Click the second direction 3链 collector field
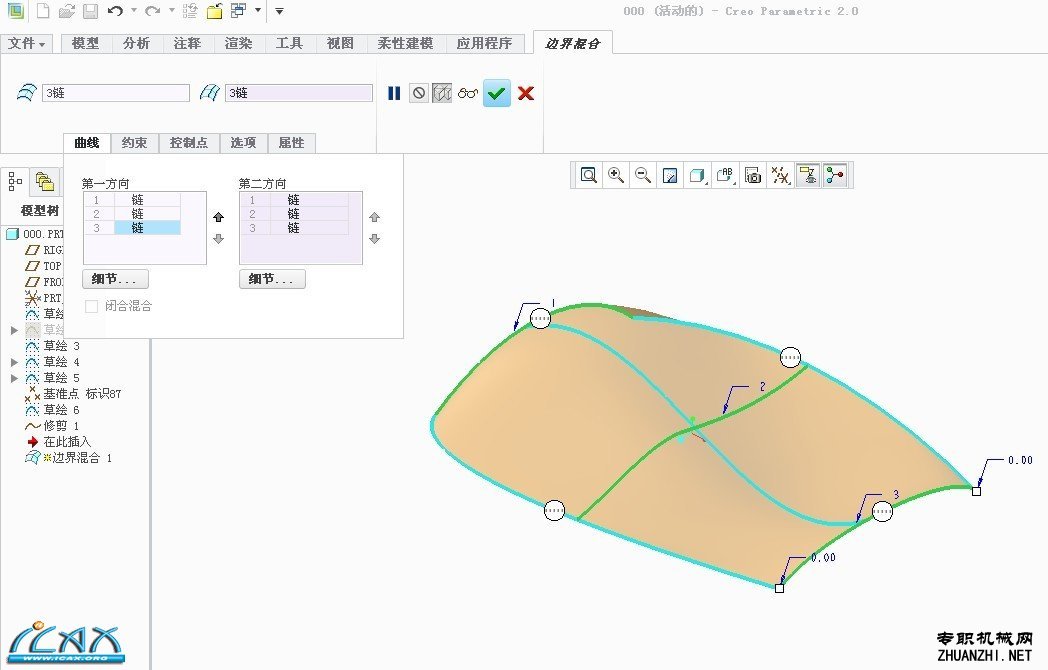Image resolution: width=1048 pixels, height=670 pixels. tap(299, 93)
